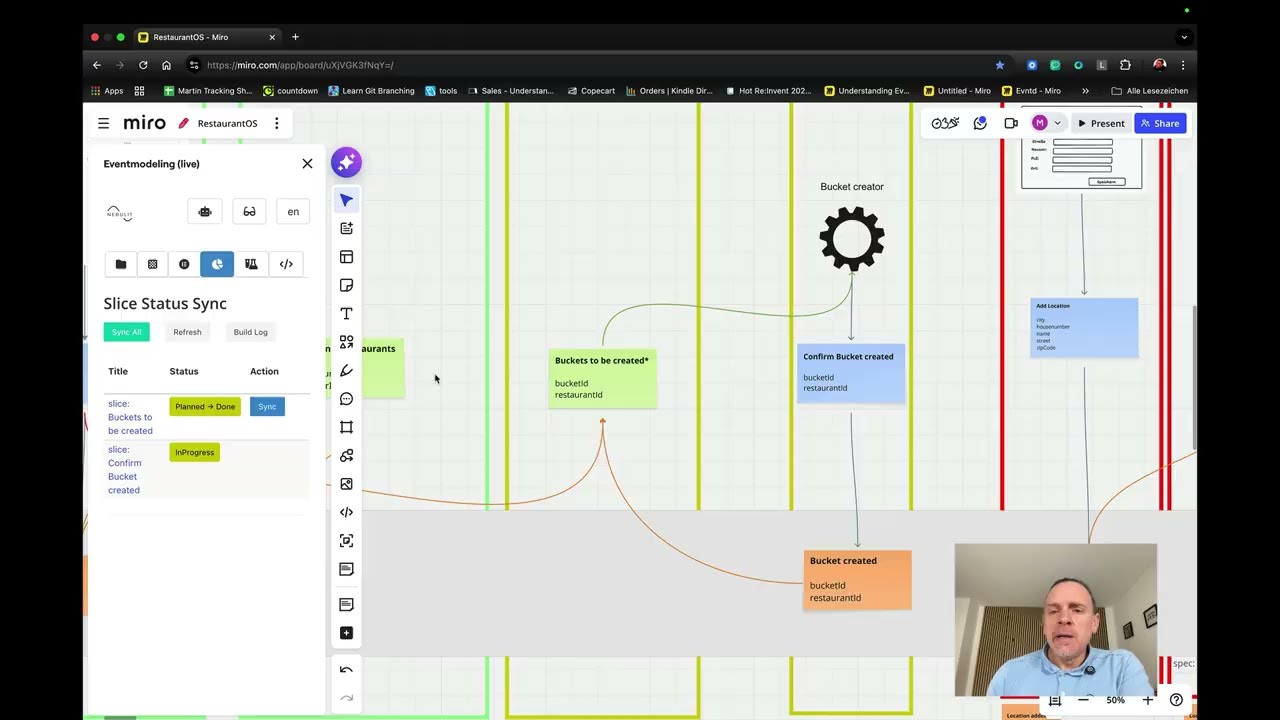The image size is (1280, 720).
Task: Open slice: Buckets to be created link
Action: pos(130,417)
